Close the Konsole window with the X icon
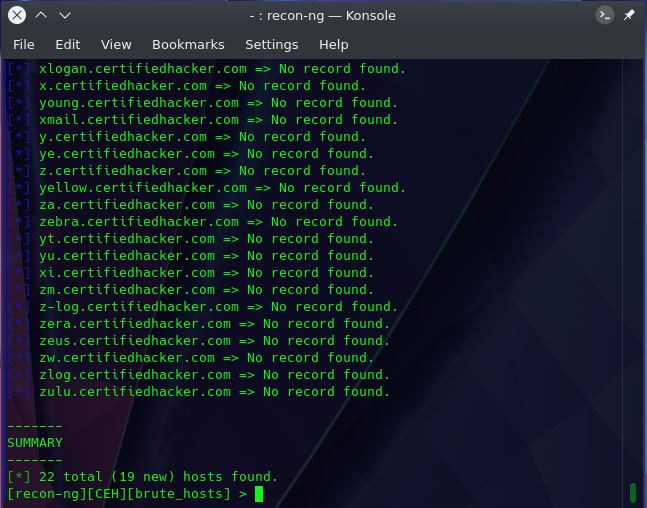This screenshot has width=647, height=508. coord(17,15)
